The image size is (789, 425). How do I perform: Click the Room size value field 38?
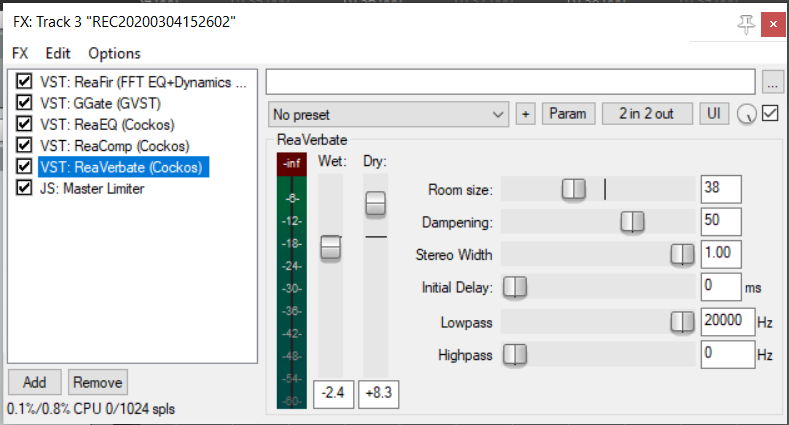click(x=721, y=189)
